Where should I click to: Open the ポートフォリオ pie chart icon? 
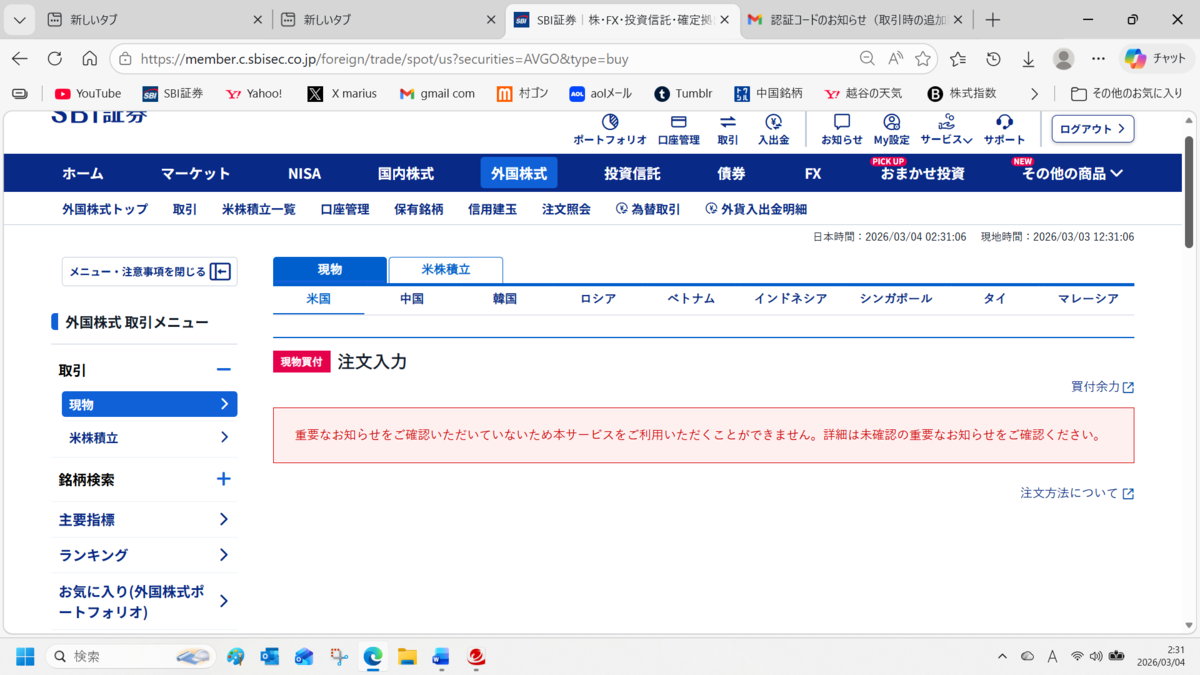click(x=609, y=123)
